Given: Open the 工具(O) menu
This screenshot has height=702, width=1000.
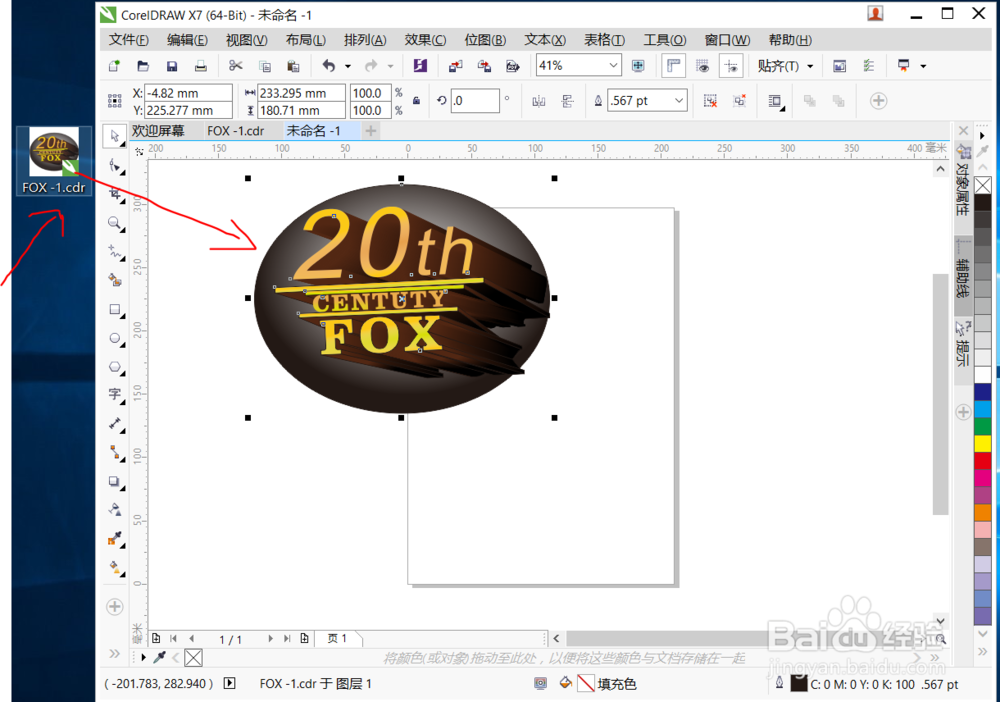Looking at the screenshot, I should tap(665, 40).
